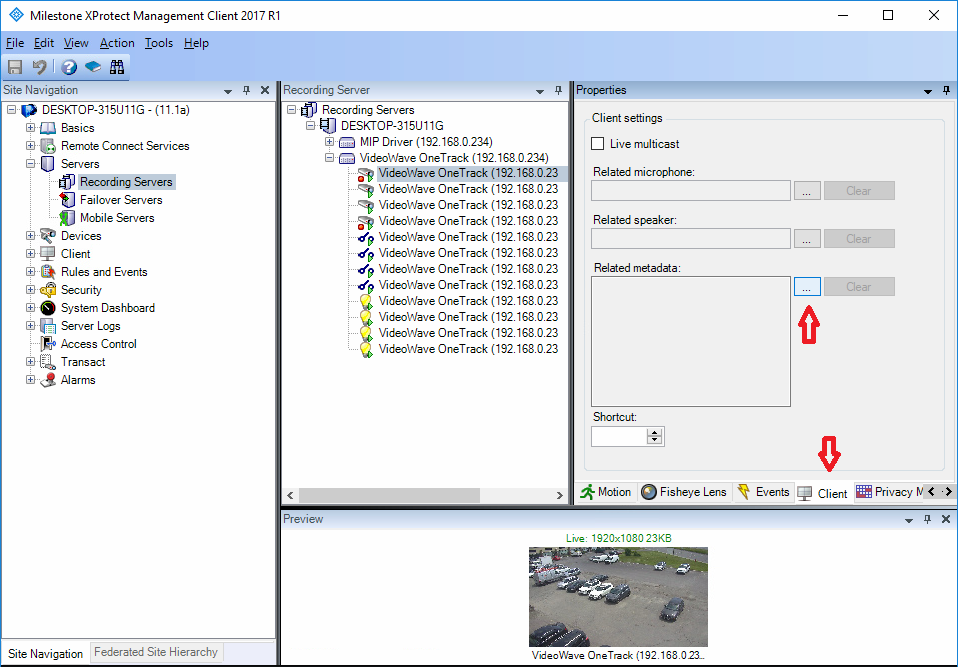Click the Related speaker browse (...) button

tap(807, 239)
